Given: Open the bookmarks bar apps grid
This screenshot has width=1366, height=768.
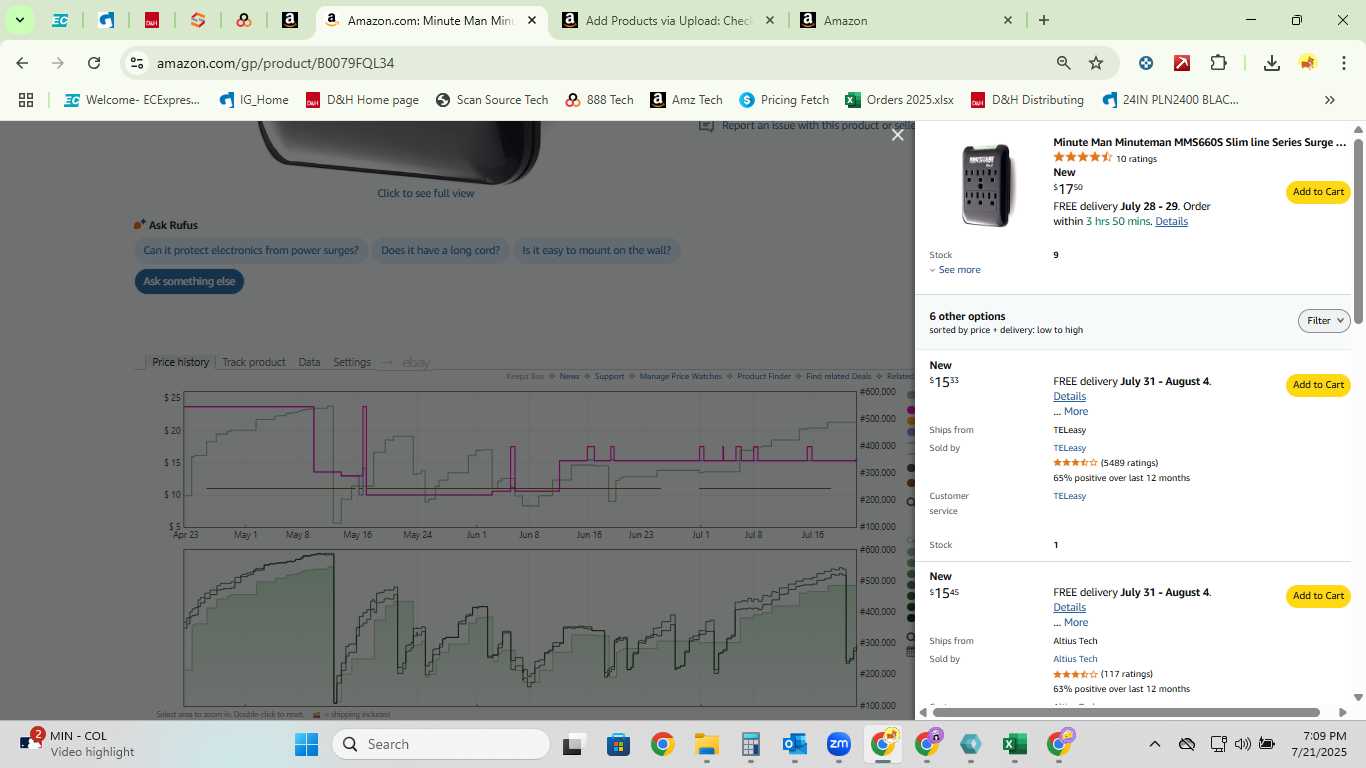Looking at the screenshot, I should pos(26,100).
